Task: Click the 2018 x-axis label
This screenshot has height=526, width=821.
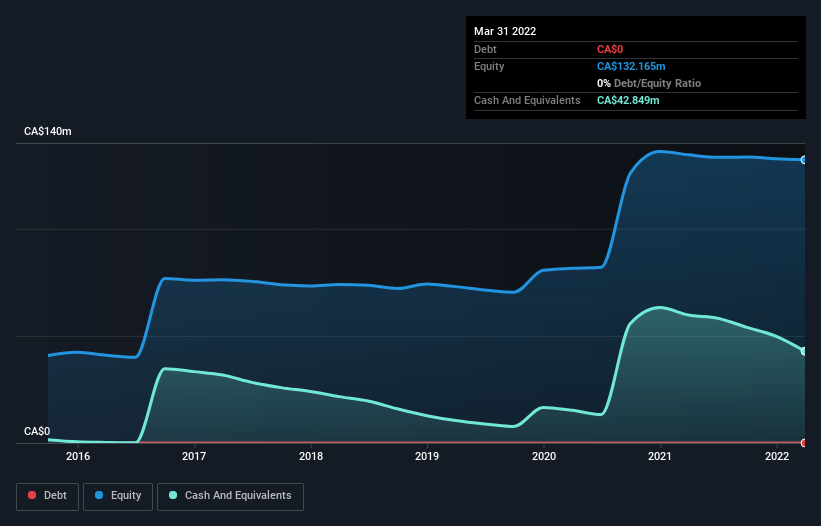Action: [311, 456]
